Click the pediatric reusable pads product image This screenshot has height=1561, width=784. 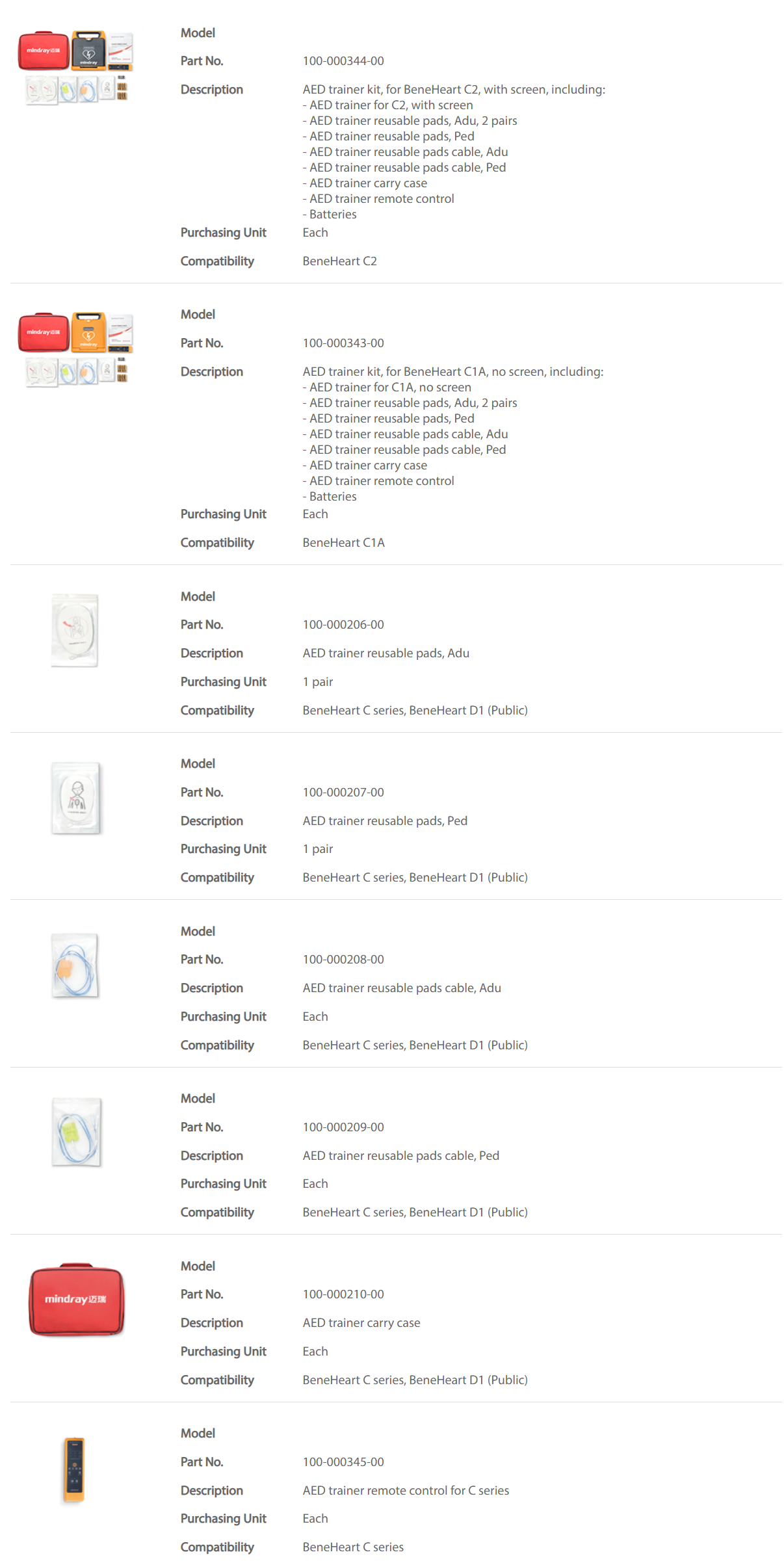pyautogui.click(x=76, y=798)
